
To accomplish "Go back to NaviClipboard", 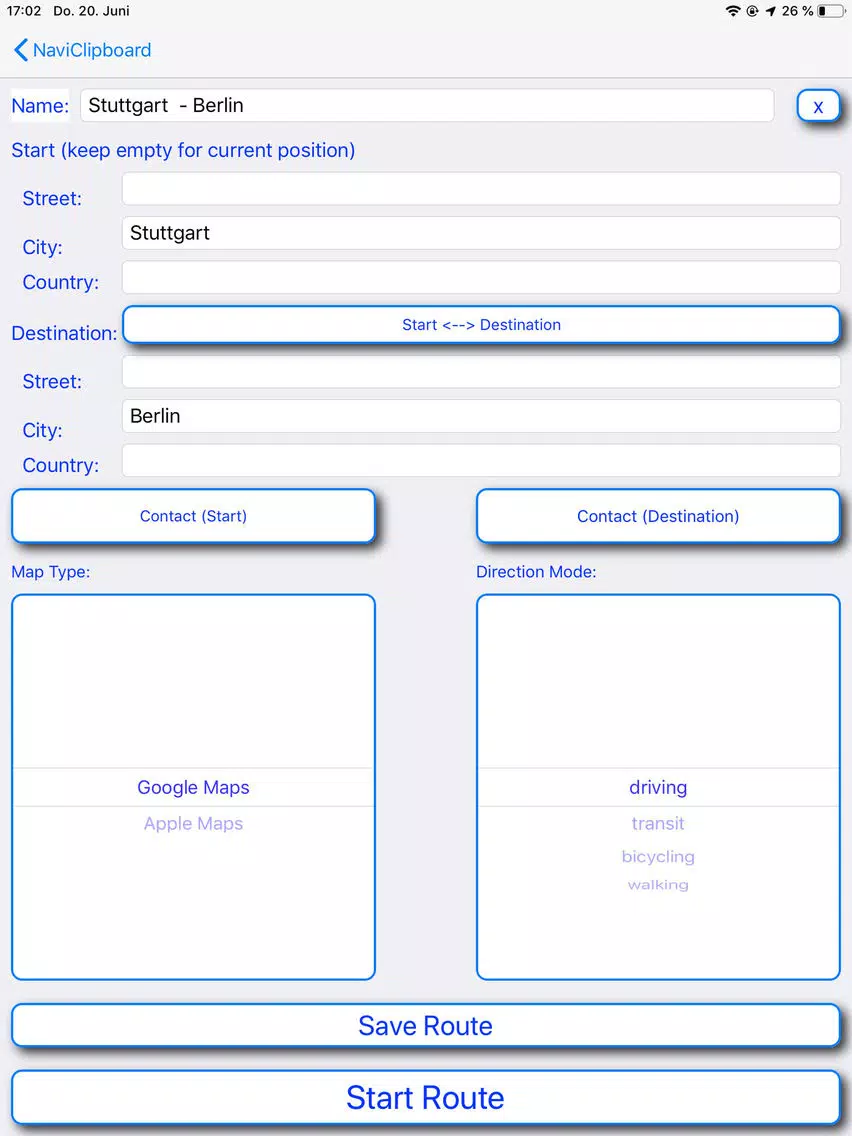I will pos(83,50).
